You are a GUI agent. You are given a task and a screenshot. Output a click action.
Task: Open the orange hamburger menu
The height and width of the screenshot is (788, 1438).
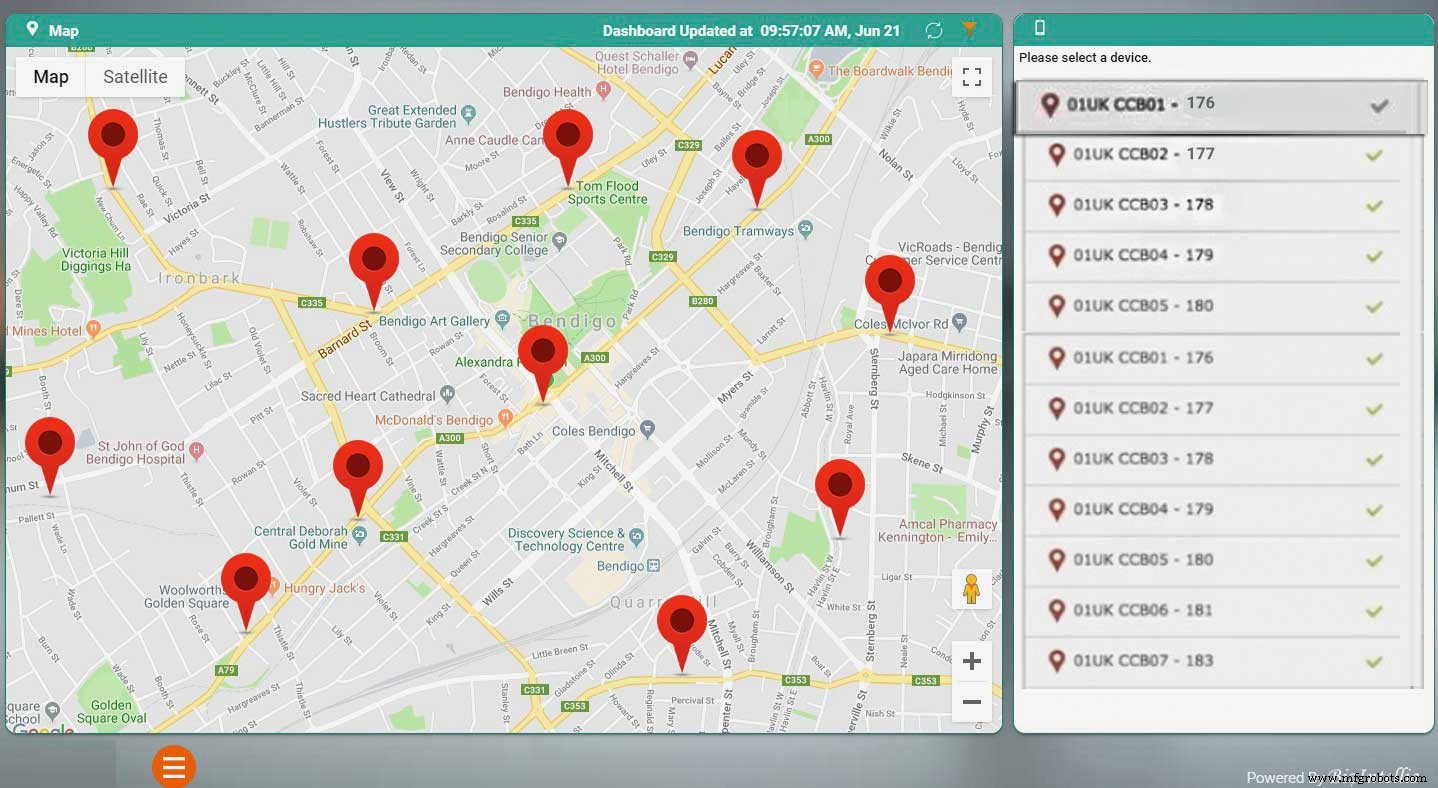(174, 765)
